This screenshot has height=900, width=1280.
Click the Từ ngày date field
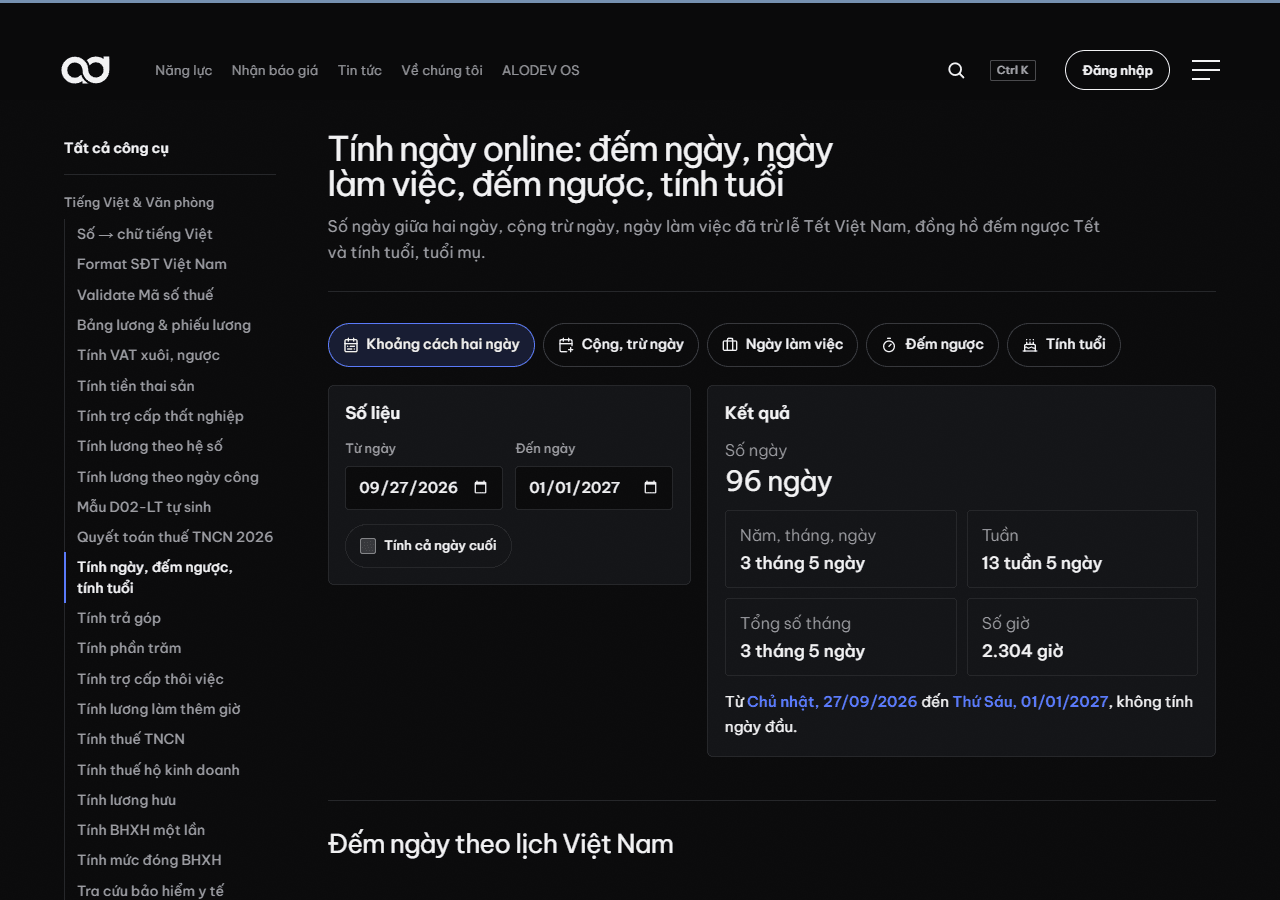click(424, 488)
